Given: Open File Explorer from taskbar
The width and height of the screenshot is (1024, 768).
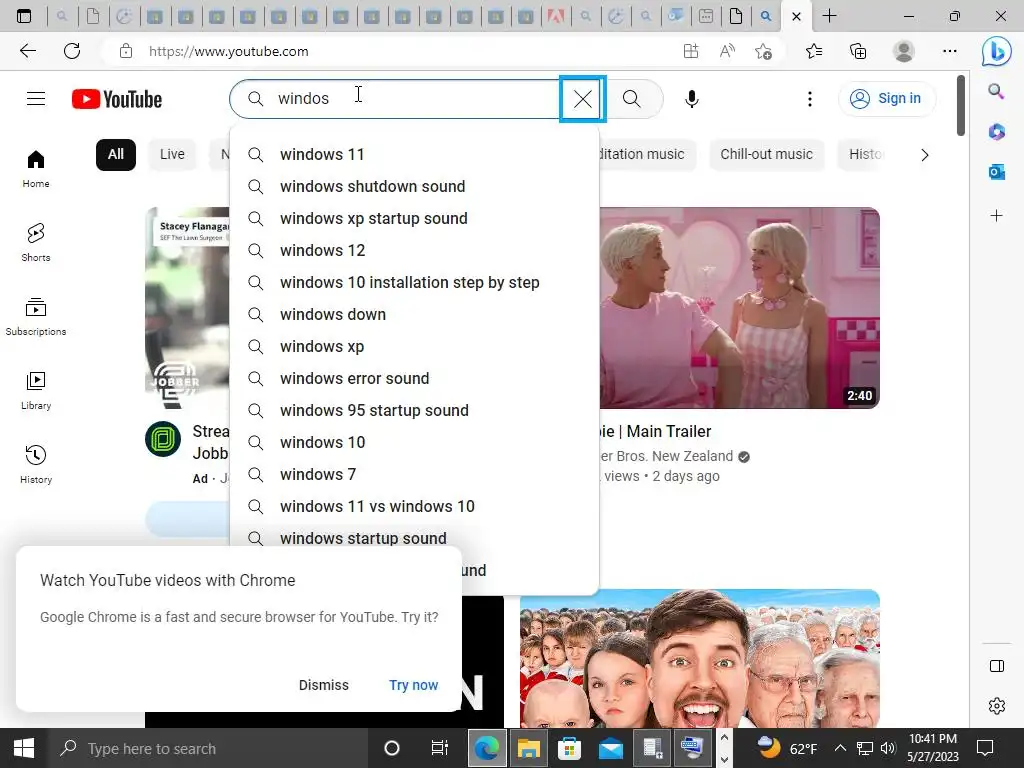Looking at the screenshot, I should pyautogui.click(x=528, y=748).
